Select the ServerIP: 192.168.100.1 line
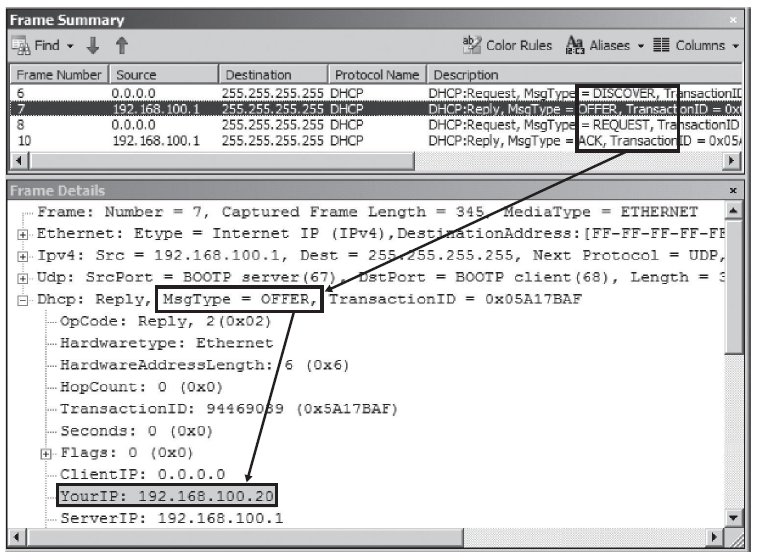Screen dimensions: 759x558 [172, 518]
